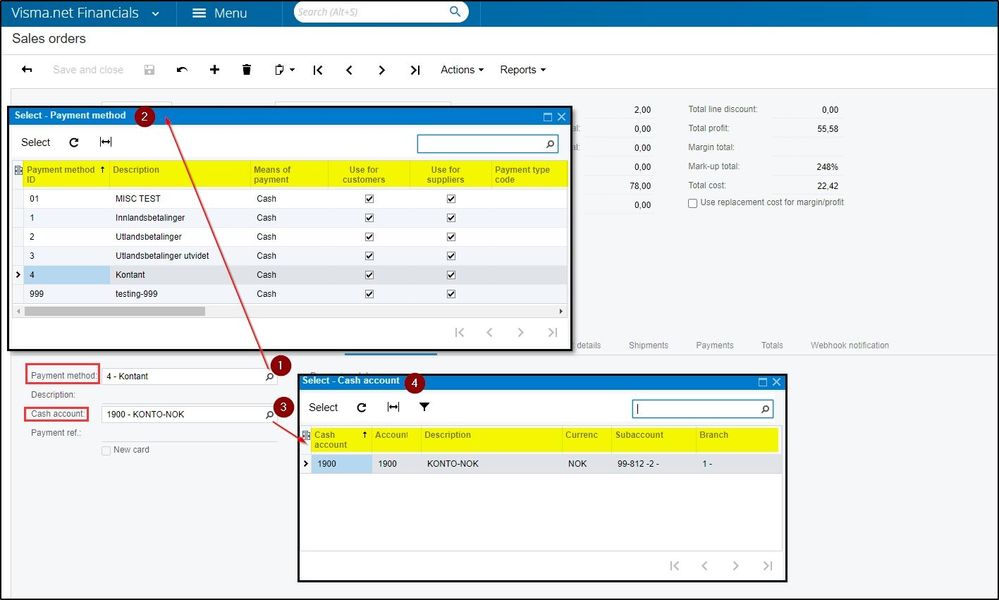Image resolution: width=999 pixels, height=600 pixels.
Task: Maximize the Select - Cash account dialog
Action: [763, 382]
